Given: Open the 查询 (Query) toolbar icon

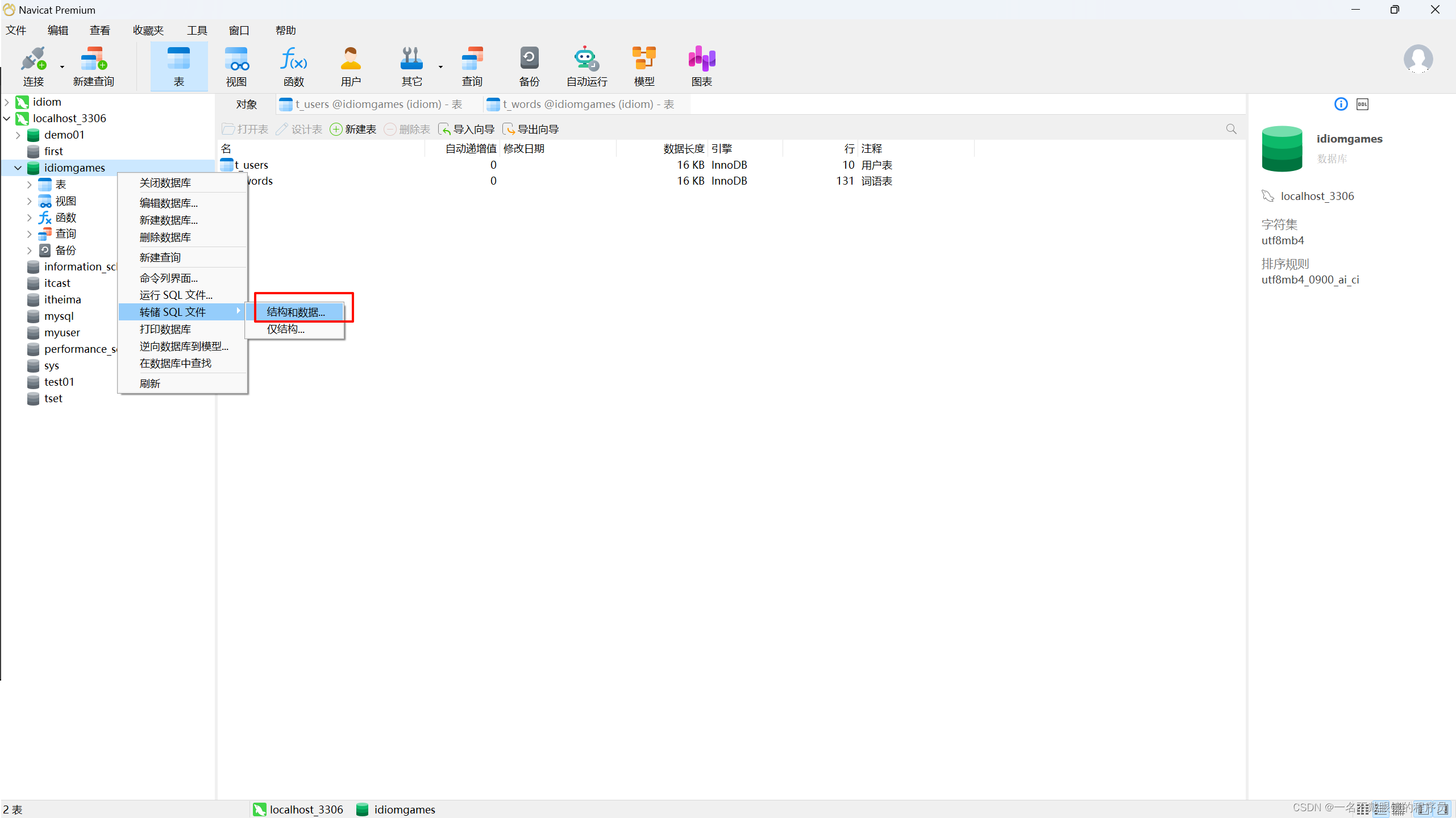Looking at the screenshot, I should [x=472, y=66].
